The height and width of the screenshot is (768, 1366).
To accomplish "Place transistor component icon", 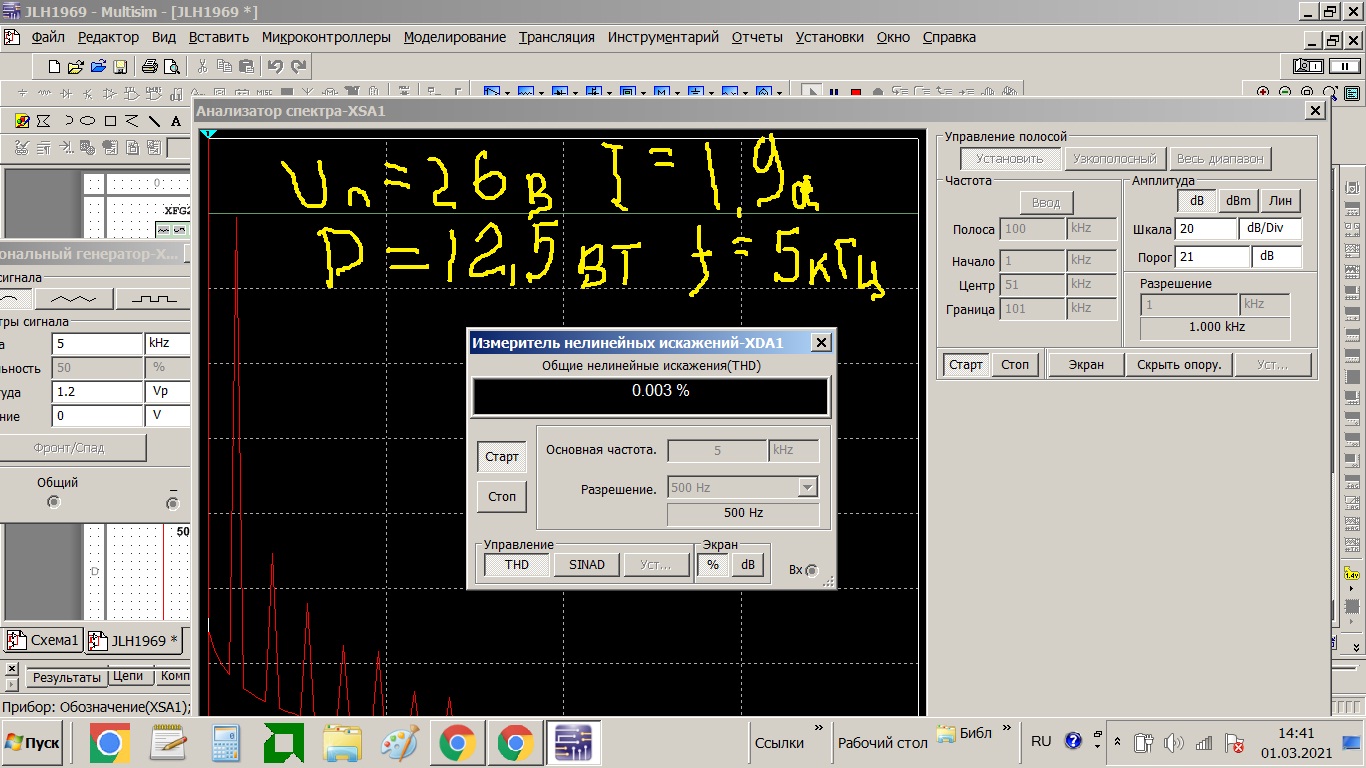I will point(88,94).
